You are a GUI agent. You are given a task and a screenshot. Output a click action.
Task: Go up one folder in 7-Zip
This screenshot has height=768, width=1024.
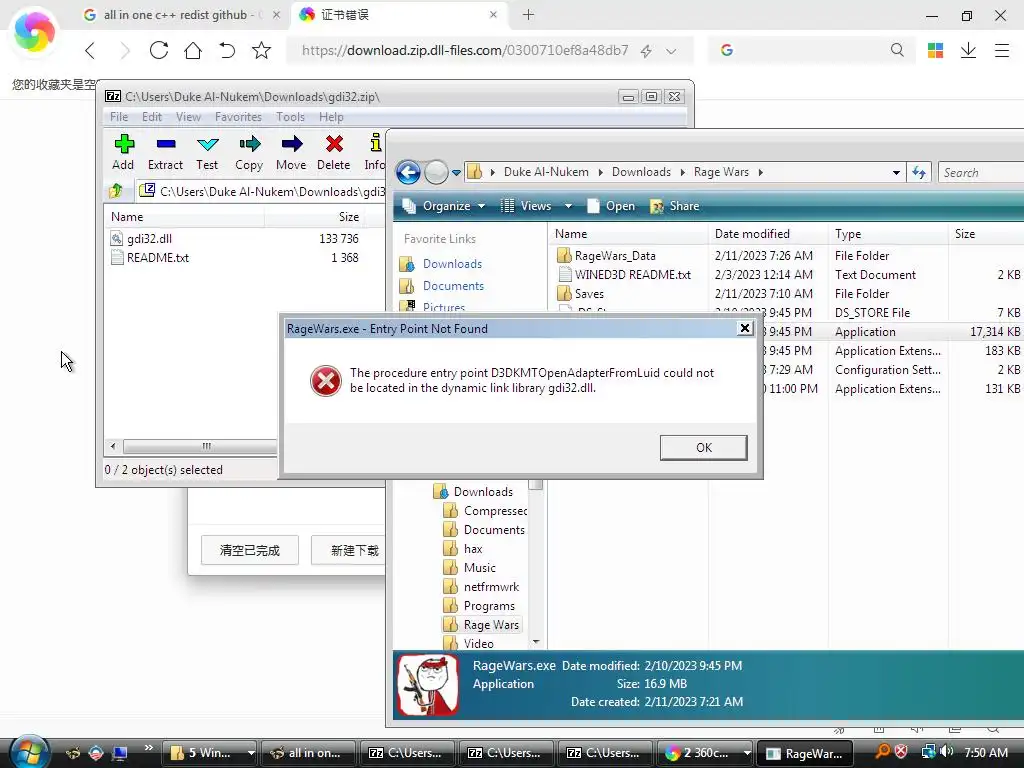point(116,191)
